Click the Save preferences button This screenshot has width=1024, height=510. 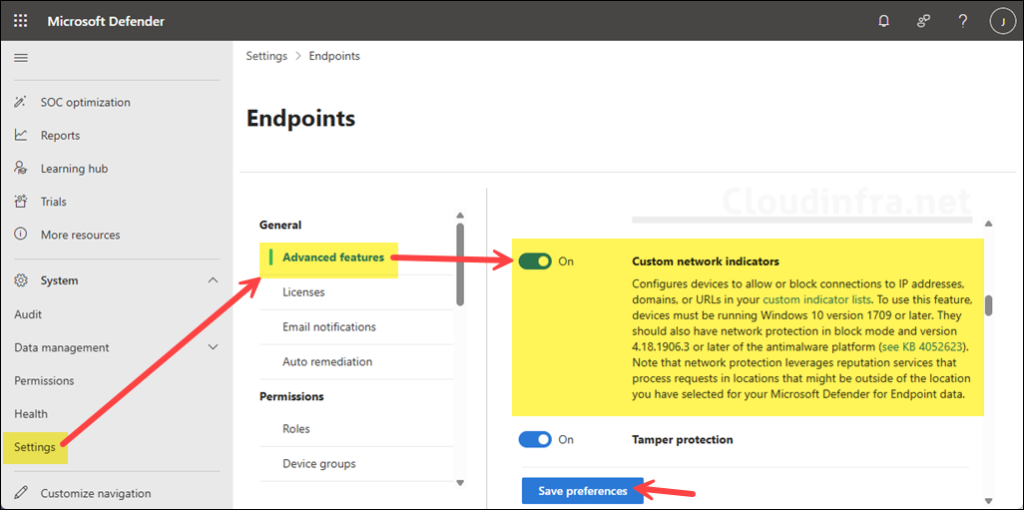(x=582, y=491)
